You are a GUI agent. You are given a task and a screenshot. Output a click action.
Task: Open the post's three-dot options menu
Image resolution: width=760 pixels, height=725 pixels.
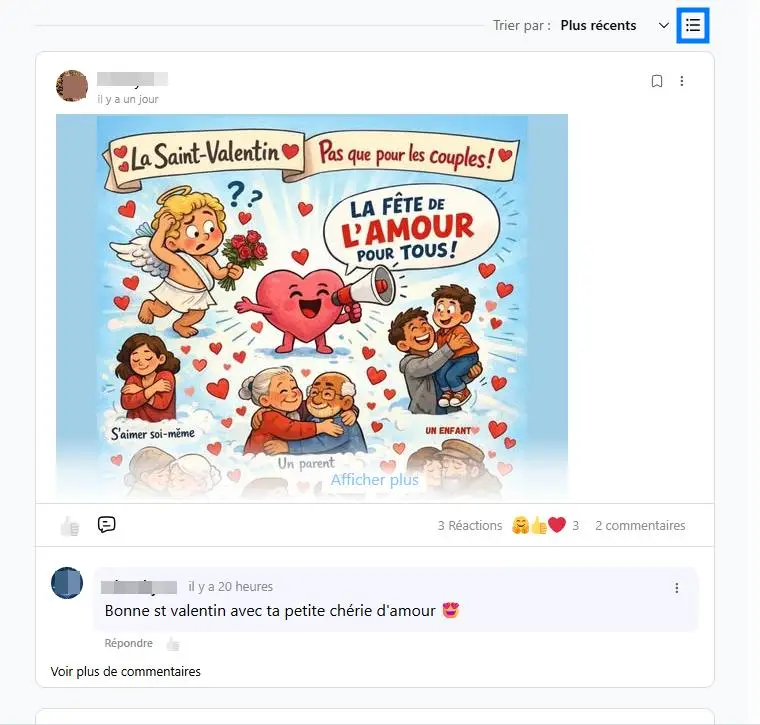pos(681,81)
